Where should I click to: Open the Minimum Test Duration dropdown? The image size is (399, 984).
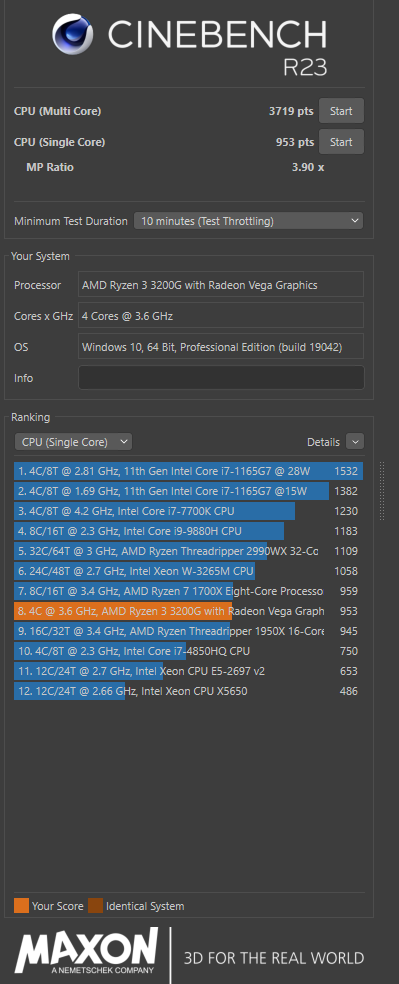(248, 221)
